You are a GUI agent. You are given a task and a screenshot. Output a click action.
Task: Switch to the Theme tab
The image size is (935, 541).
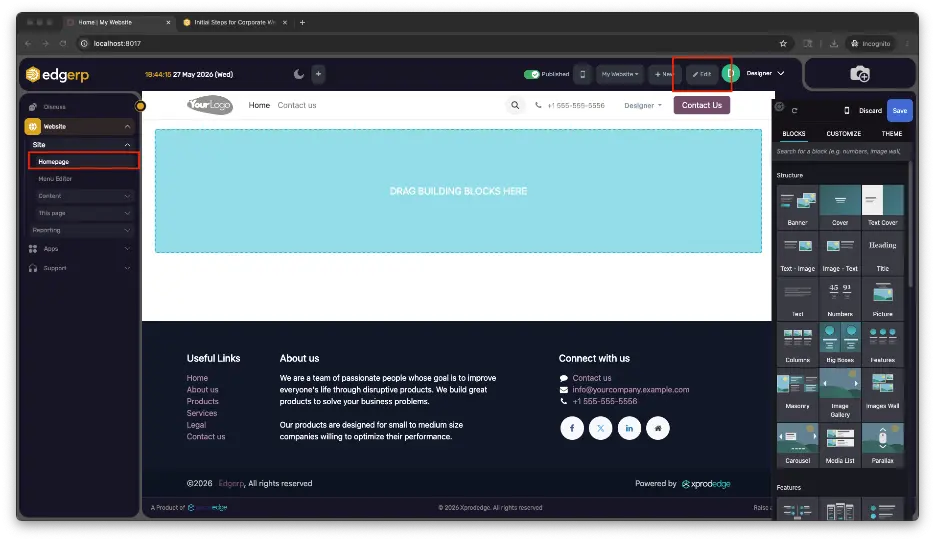coord(891,134)
